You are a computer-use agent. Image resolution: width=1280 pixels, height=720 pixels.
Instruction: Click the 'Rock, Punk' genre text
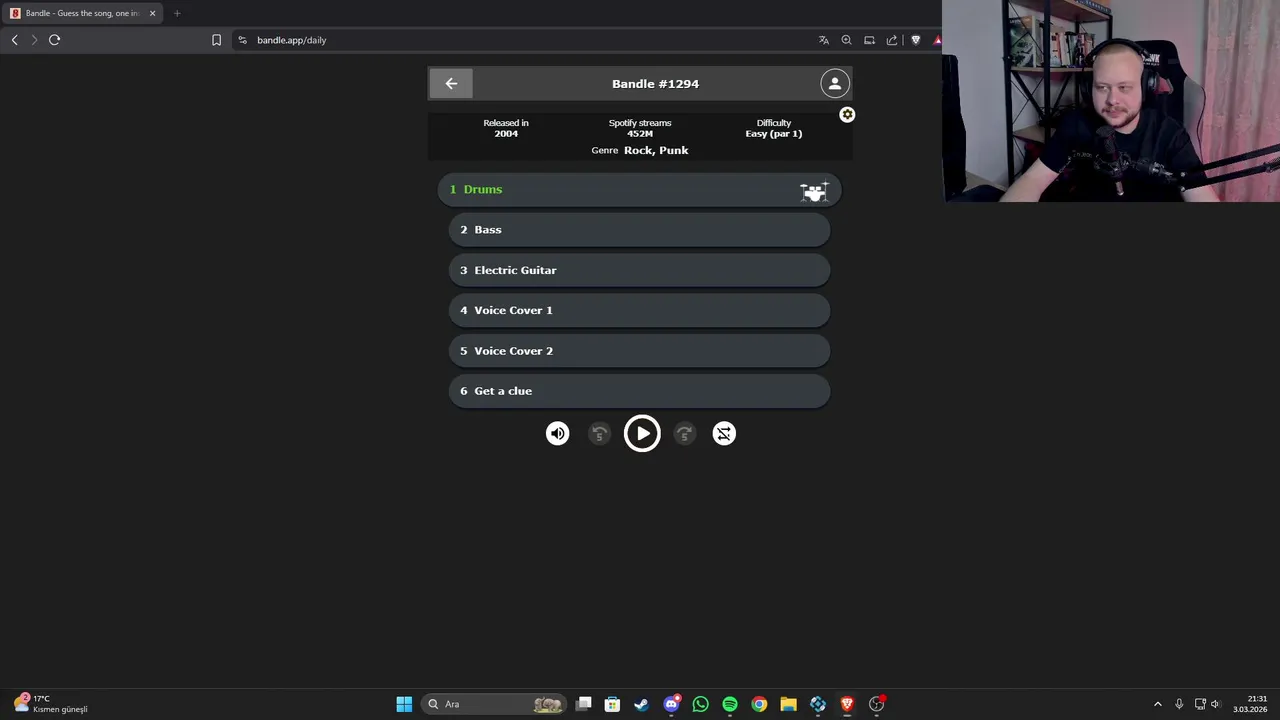(656, 150)
